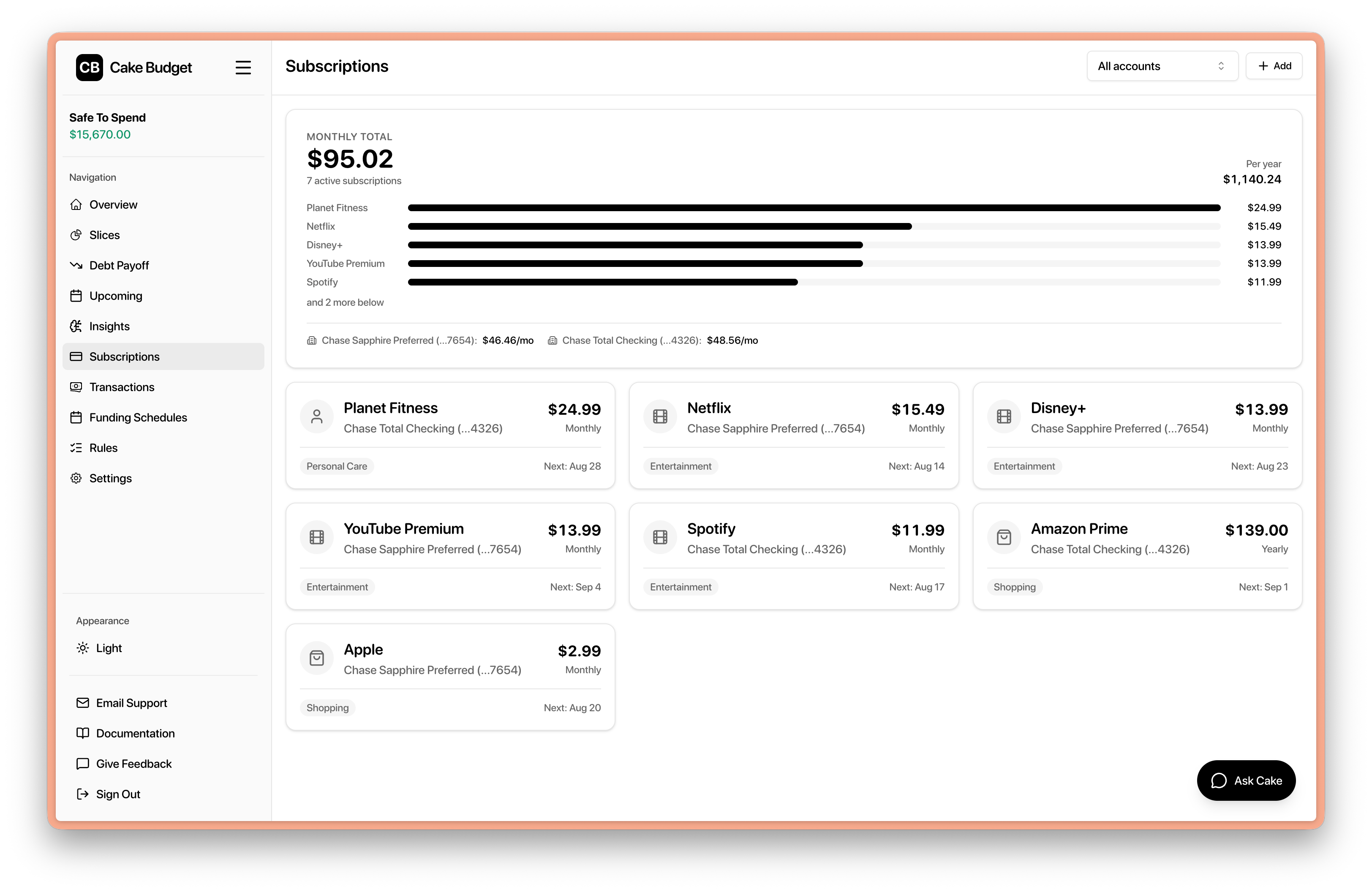Viewport: 1372px width, 892px height.
Task: Click the Entertainment tag on Netflix
Action: coord(680,466)
